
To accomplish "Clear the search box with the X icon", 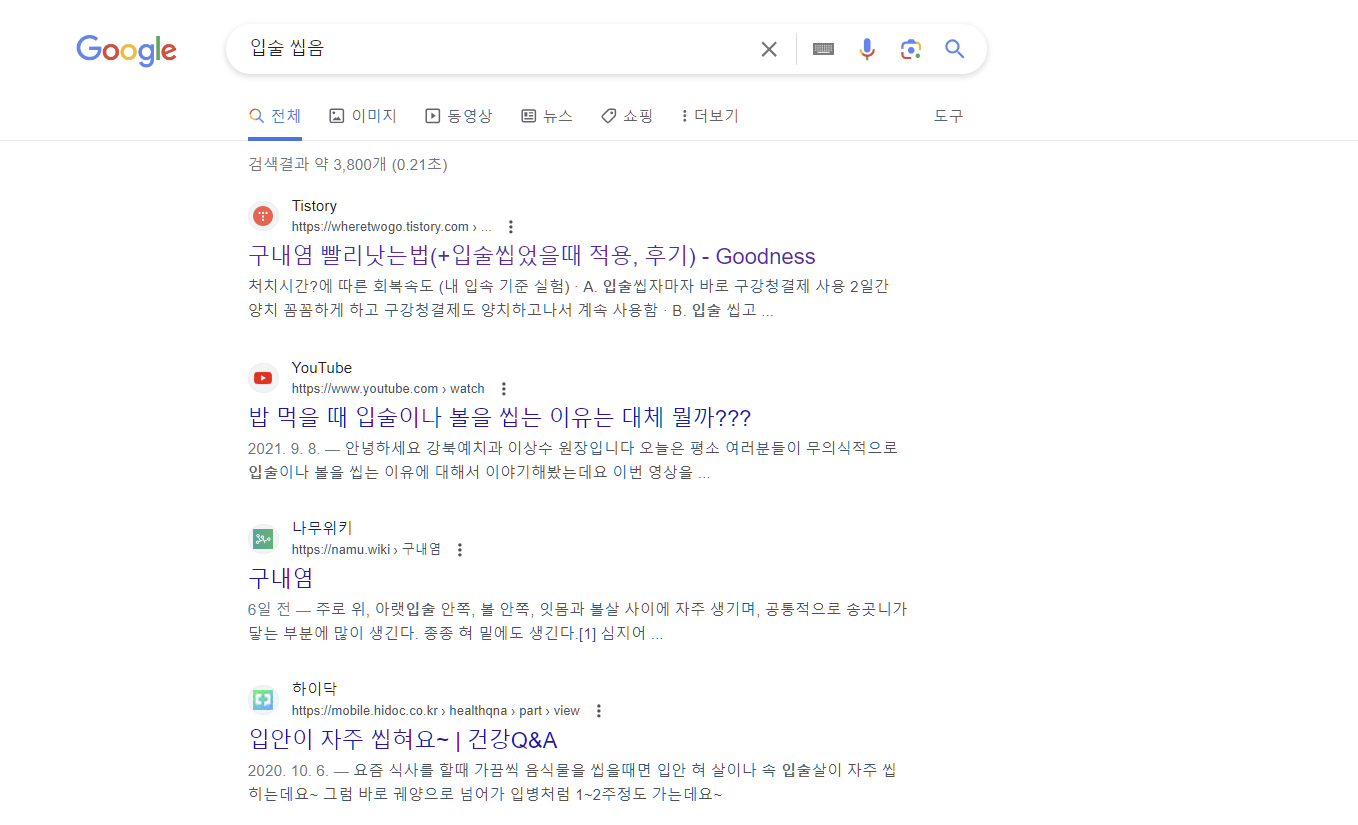I will pos(769,49).
